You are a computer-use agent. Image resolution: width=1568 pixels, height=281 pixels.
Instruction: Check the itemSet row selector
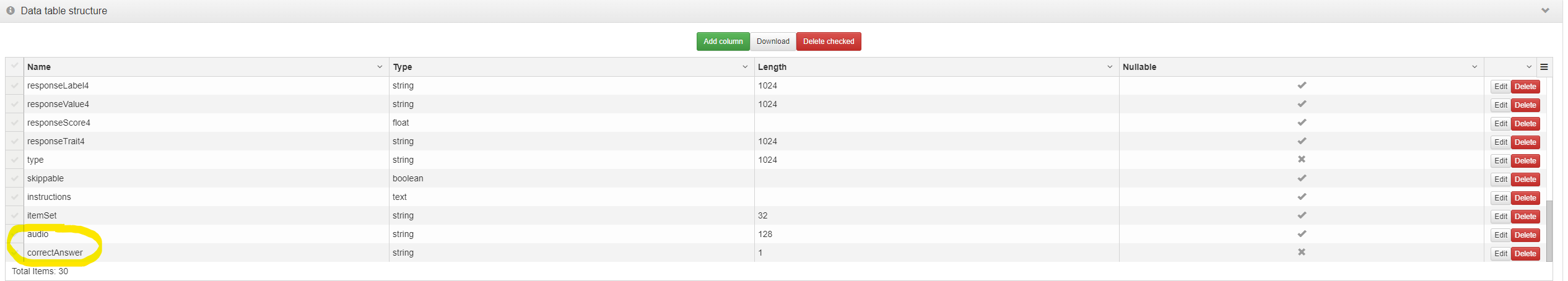click(15, 215)
